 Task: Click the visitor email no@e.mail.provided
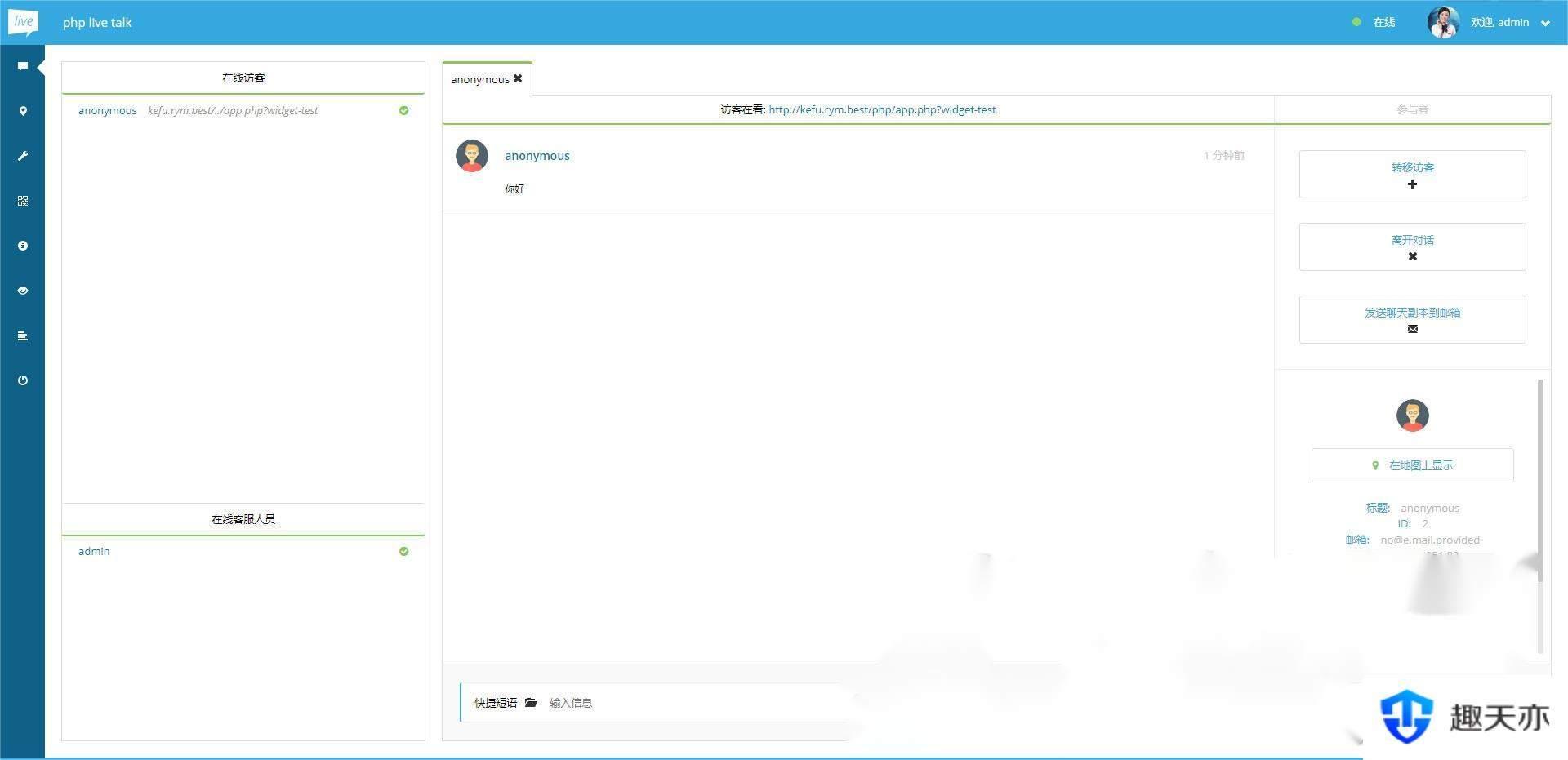click(x=1430, y=540)
